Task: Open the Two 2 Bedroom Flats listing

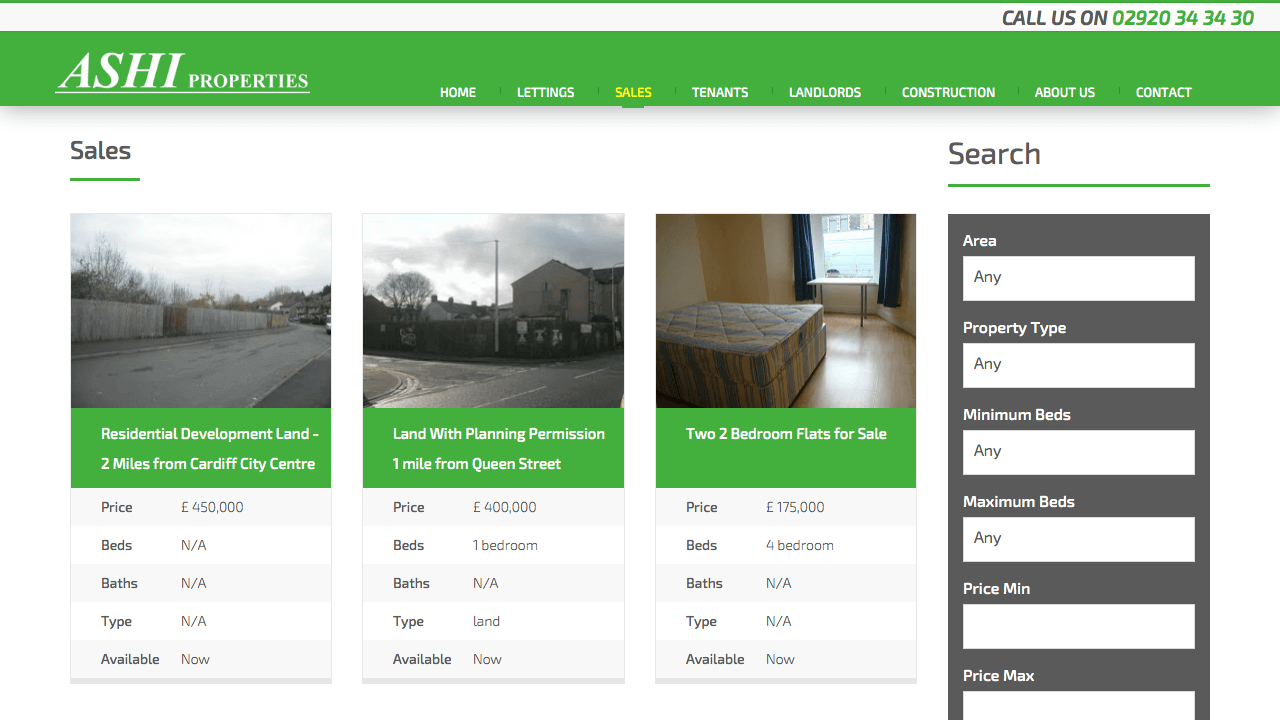Action: (785, 433)
